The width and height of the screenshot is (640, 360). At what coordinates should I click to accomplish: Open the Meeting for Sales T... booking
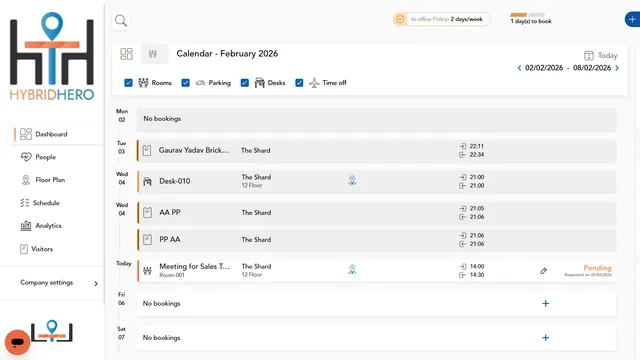coord(376,271)
